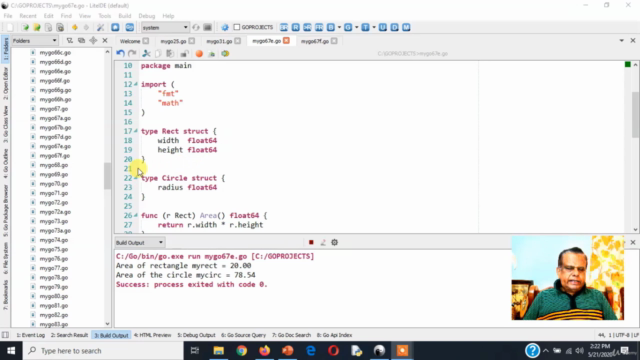Image resolution: width=640 pixels, height=360 pixels.
Task: Click the filter icon in Folders panel
Action: point(70,40)
